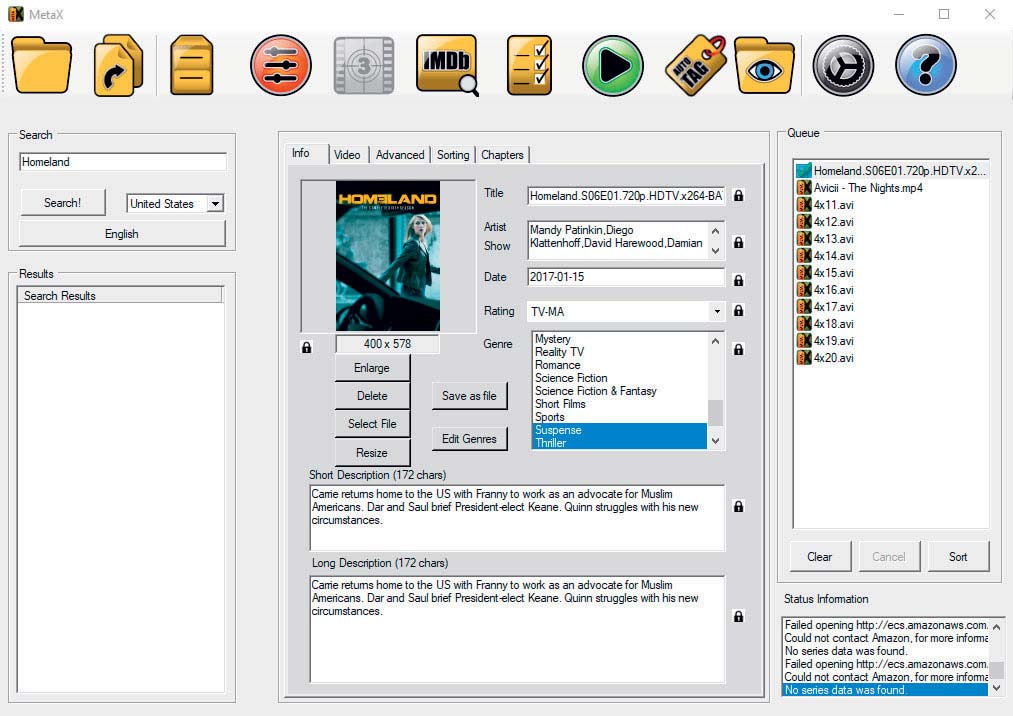
Task: Open file with the yellow folder icon
Action: (x=41, y=65)
